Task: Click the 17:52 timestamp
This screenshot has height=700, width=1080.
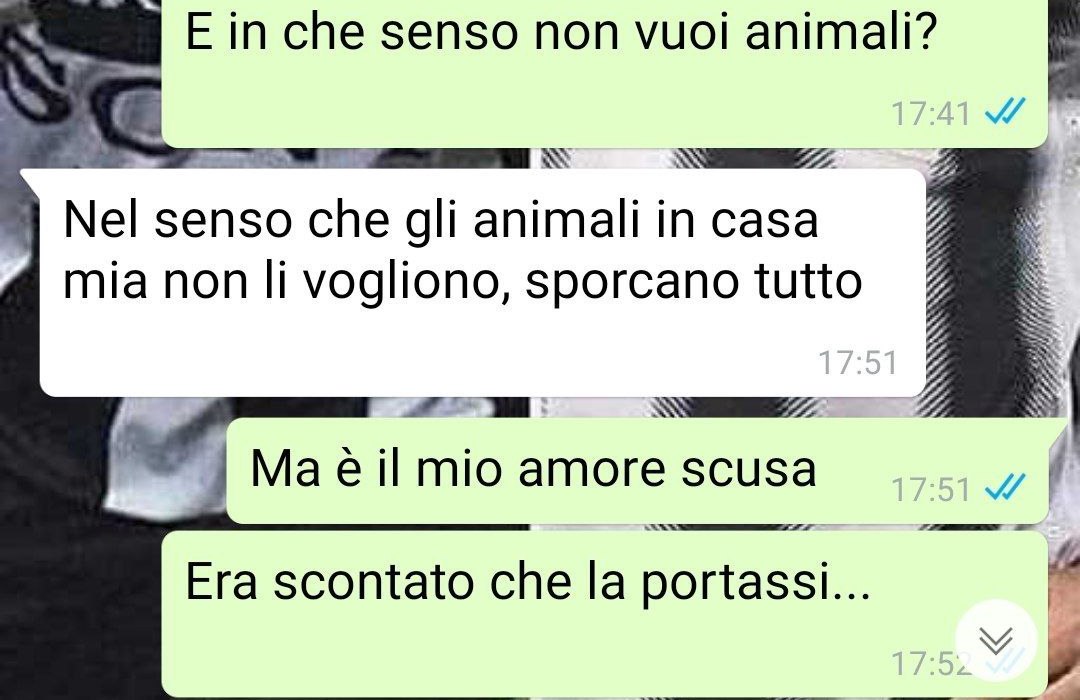Action: (x=931, y=664)
